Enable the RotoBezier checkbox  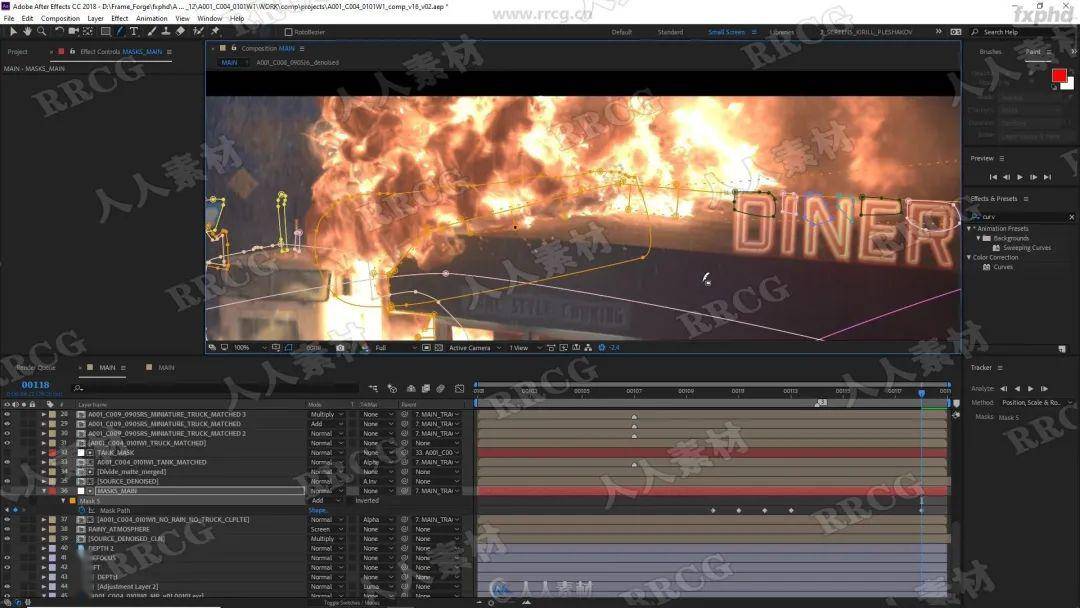click(x=287, y=32)
